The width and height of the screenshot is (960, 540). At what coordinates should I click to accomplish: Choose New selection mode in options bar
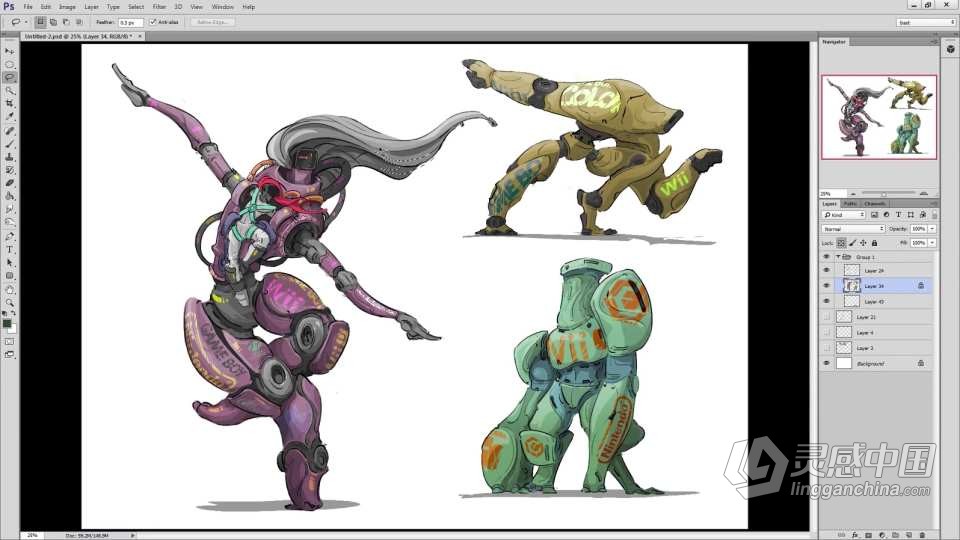40,22
